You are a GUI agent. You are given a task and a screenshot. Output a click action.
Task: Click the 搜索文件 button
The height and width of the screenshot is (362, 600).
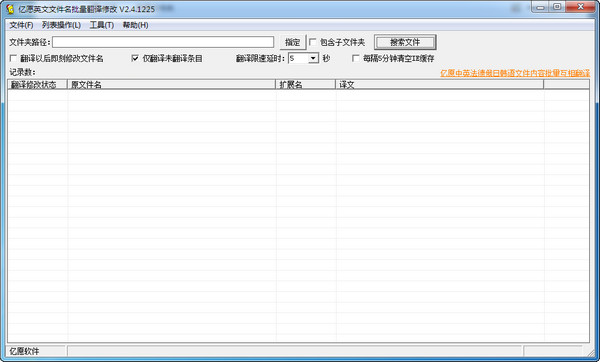click(x=405, y=42)
